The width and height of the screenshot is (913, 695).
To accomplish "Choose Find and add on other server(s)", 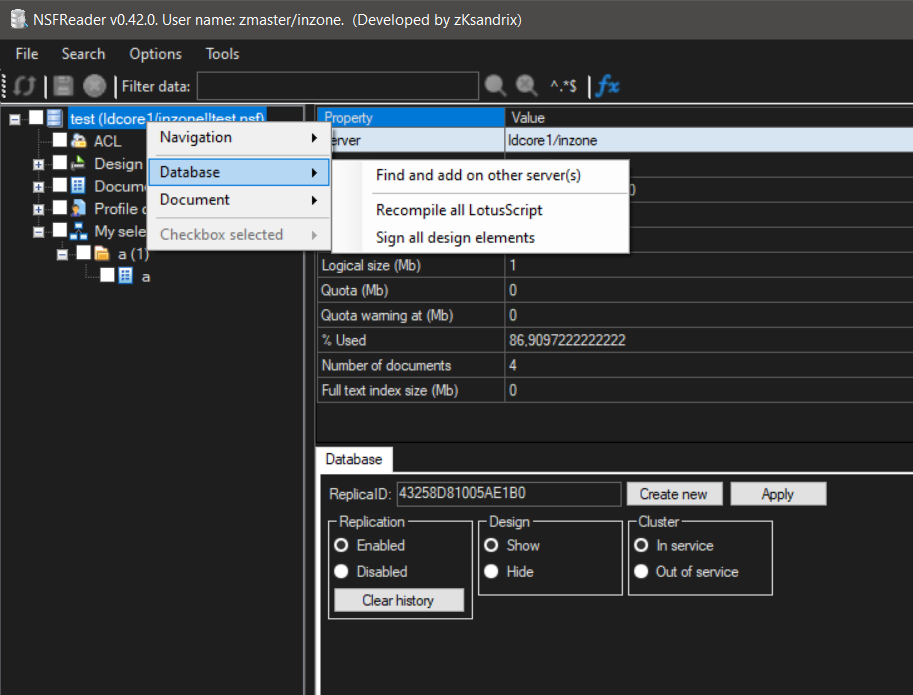I will click(x=480, y=175).
